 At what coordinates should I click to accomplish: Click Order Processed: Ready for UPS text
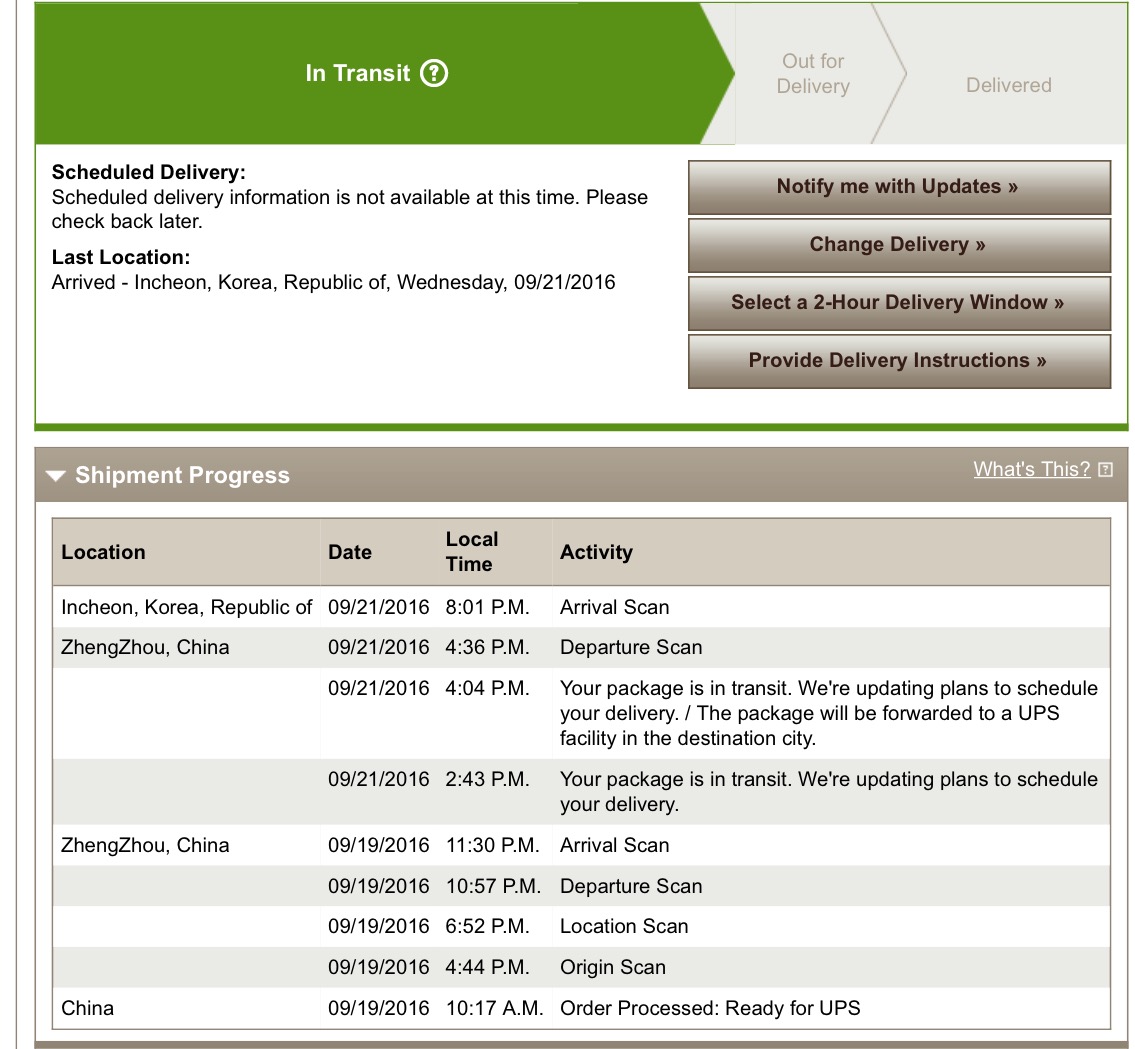click(710, 1008)
